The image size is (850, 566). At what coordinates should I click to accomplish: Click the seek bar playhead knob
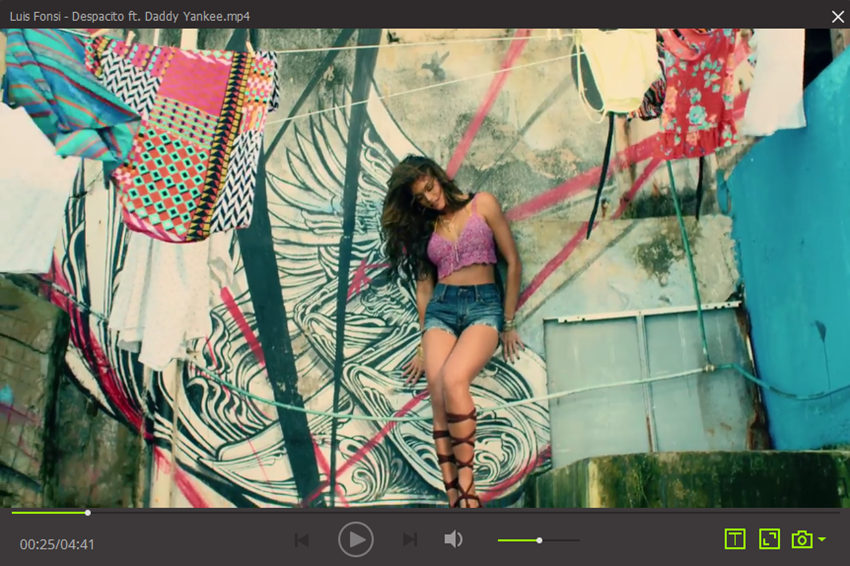(88, 513)
